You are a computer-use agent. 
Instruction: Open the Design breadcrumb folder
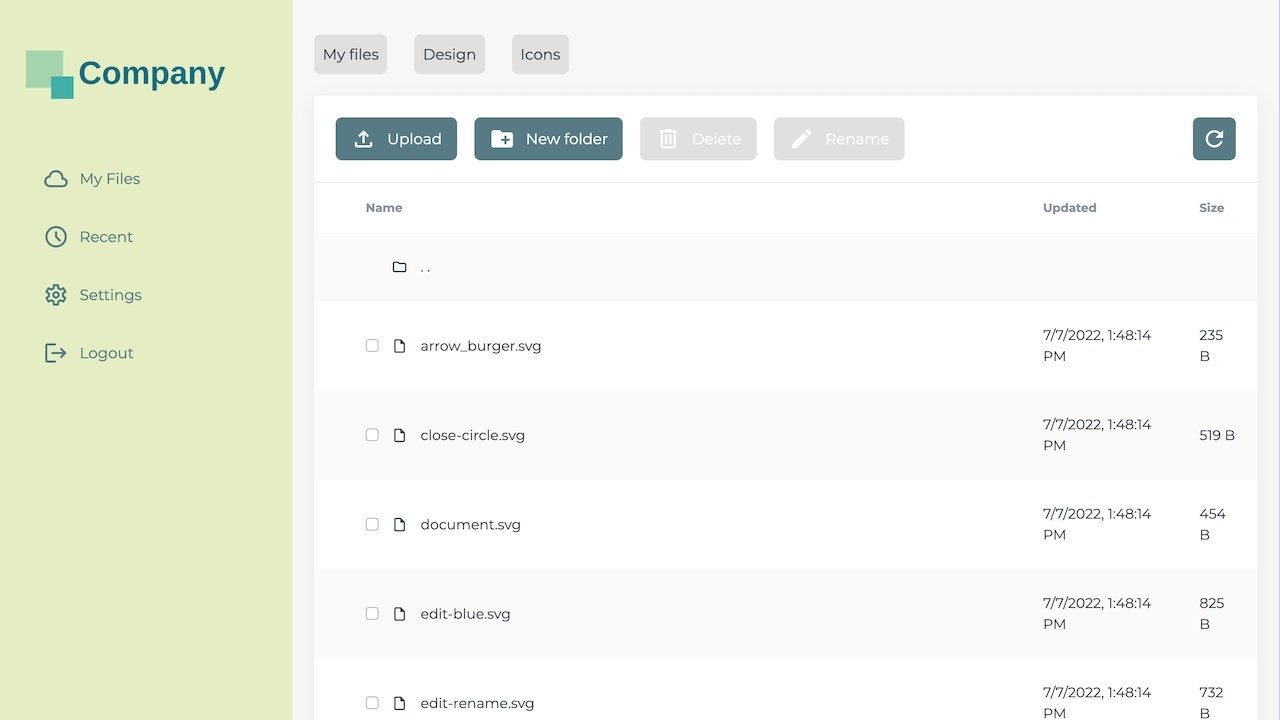(x=449, y=54)
